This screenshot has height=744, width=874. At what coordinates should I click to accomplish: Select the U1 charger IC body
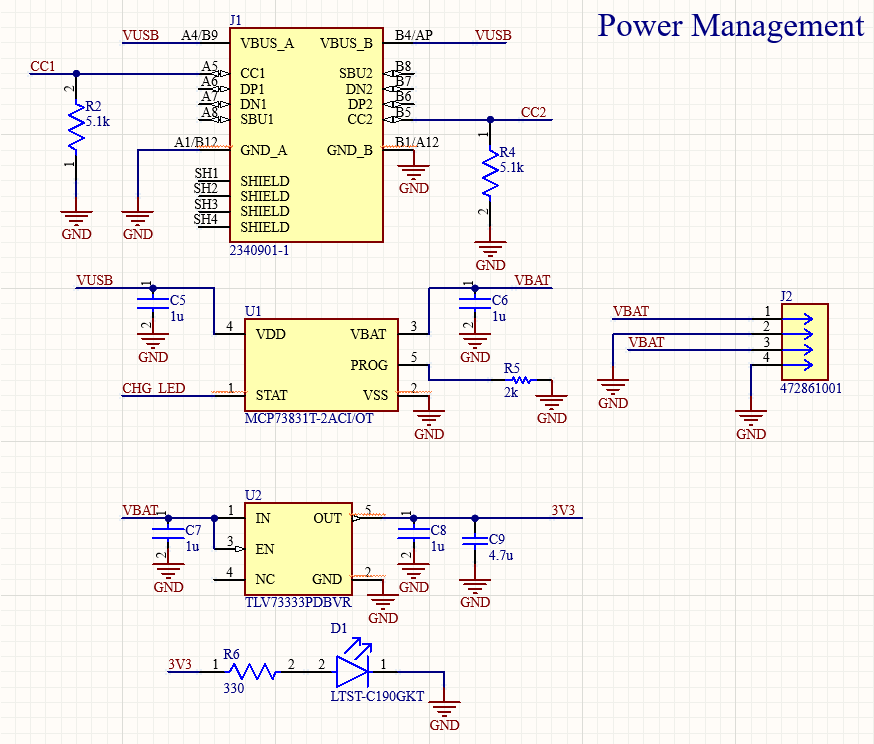coord(322,365)
